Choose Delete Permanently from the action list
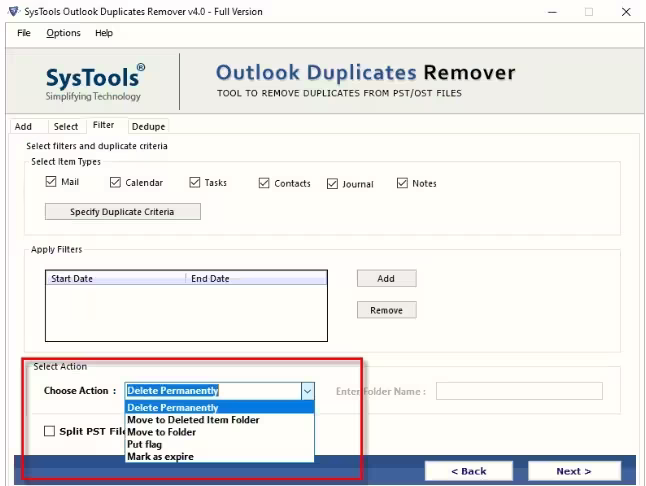This screenshot has height=486, width=646. 220,407
